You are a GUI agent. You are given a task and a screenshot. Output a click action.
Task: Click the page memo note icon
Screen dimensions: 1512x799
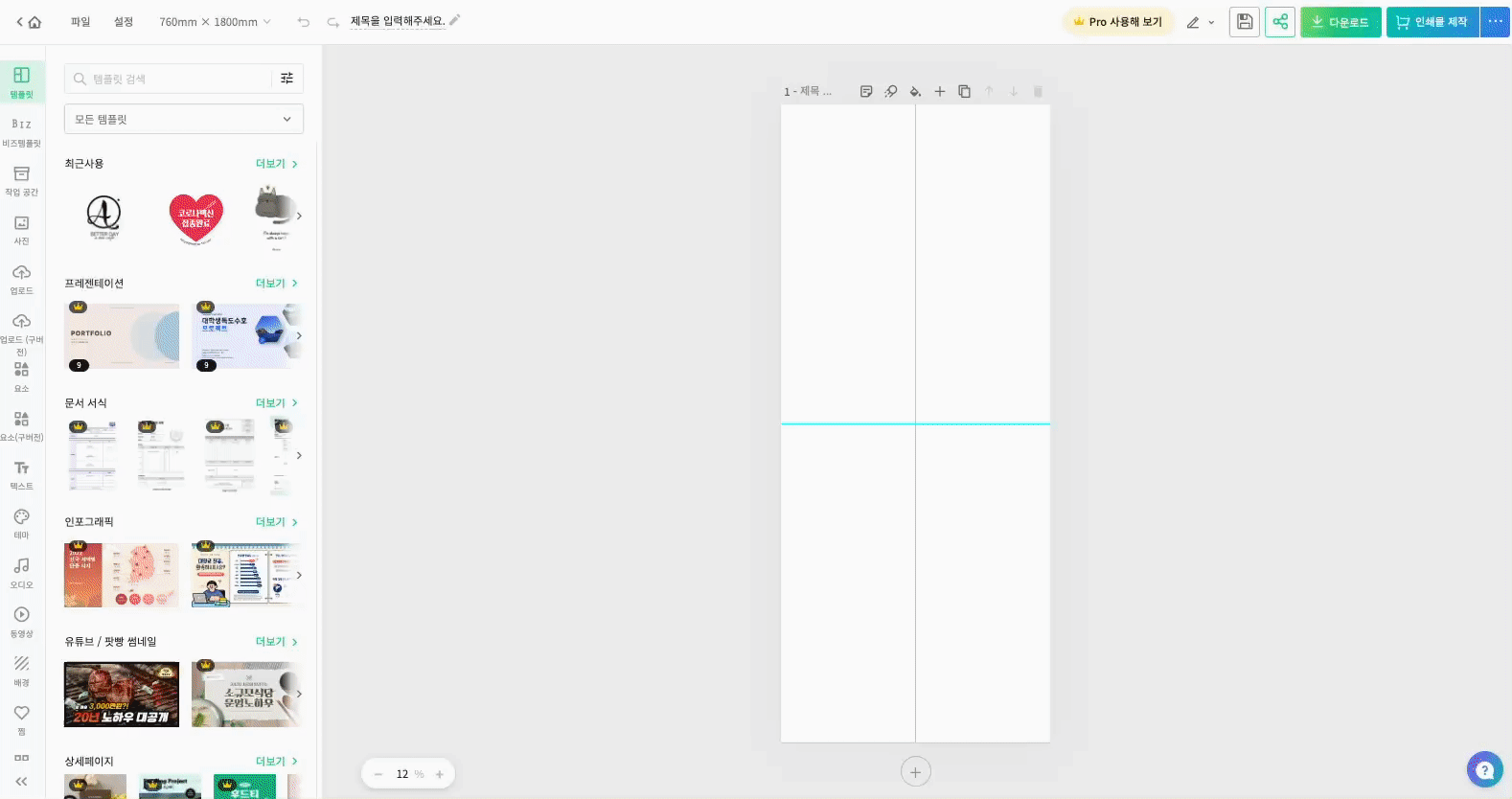[x=866, y=92]
